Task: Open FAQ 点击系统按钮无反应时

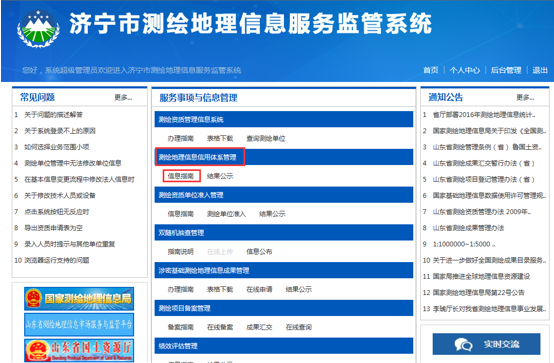Action: [x=57, y=212]
